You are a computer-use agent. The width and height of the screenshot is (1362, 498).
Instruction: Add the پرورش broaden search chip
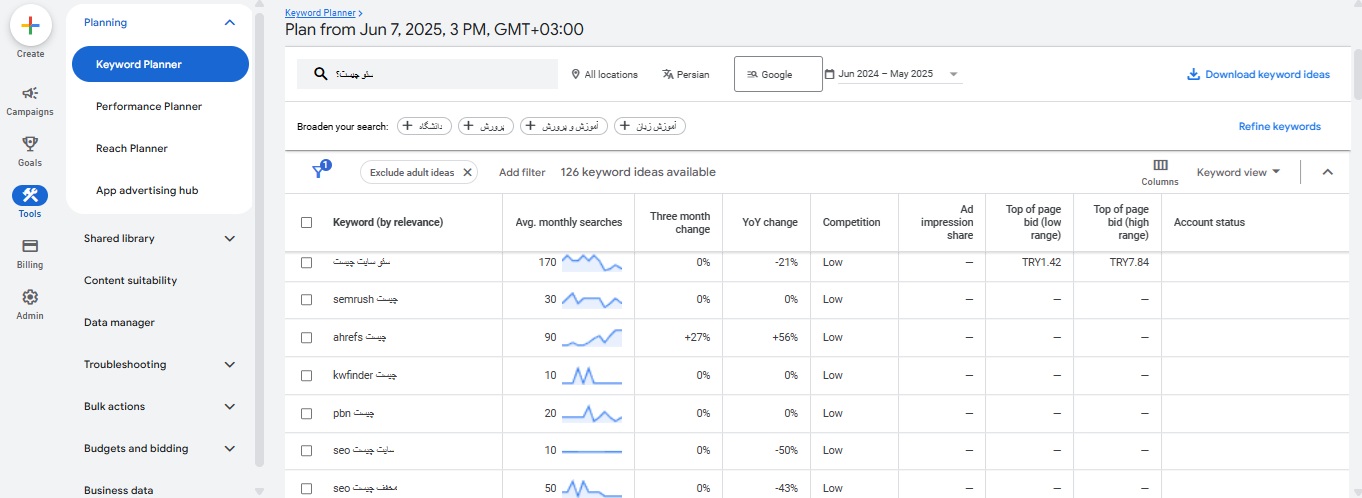click(x=486, y=126)
